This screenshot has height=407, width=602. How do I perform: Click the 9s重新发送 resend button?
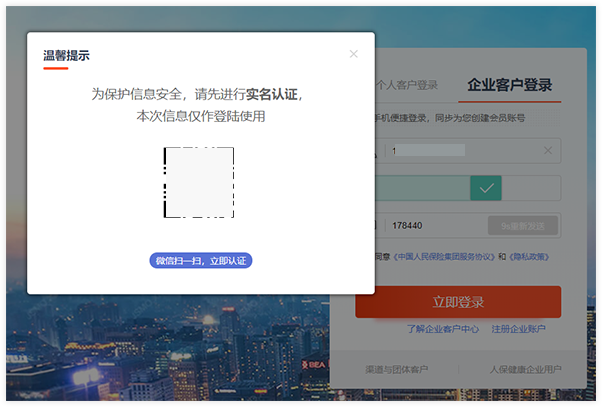click(523, 226)
